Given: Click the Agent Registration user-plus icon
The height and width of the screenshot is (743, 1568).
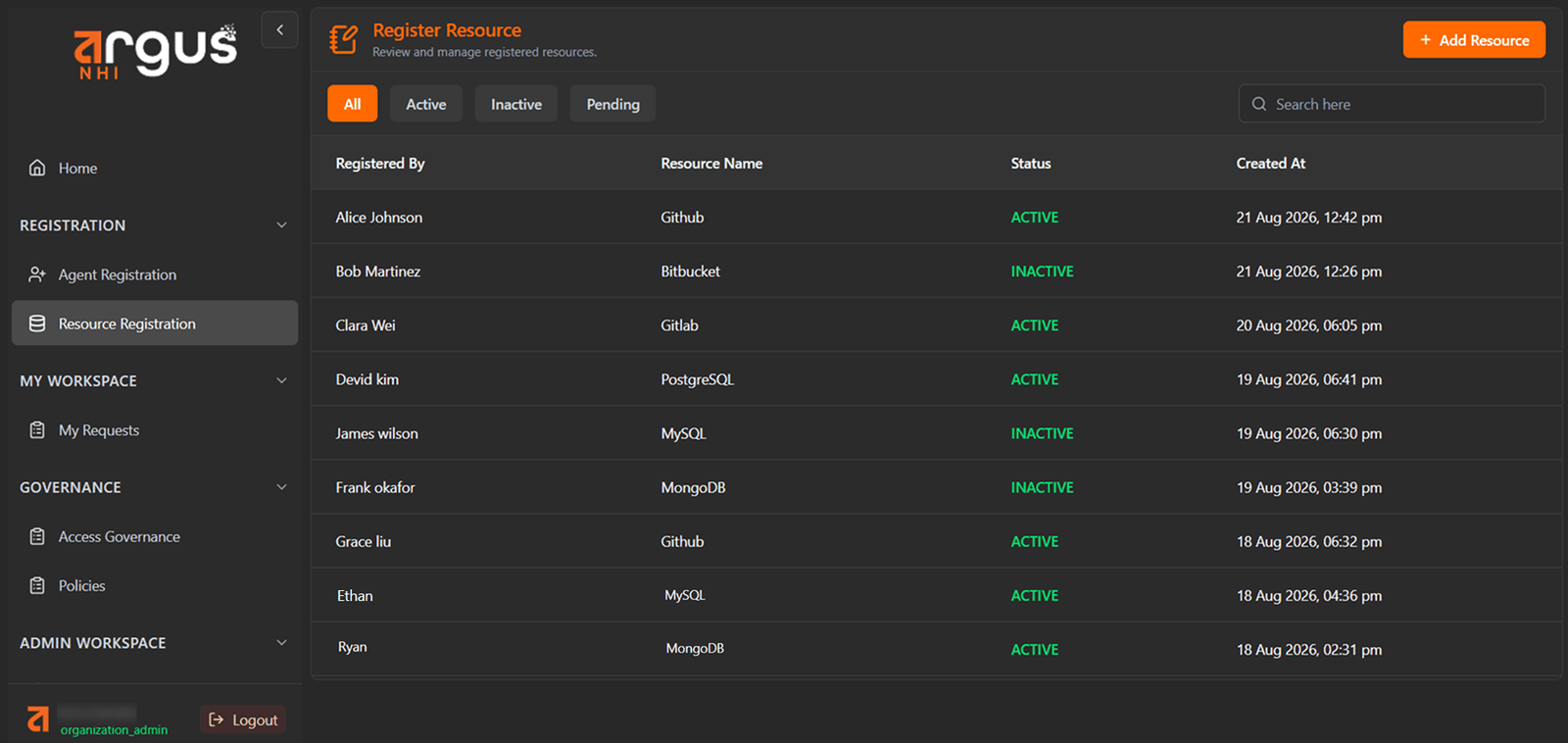Looking at the screenshot, I should click(x=37, y=274).
